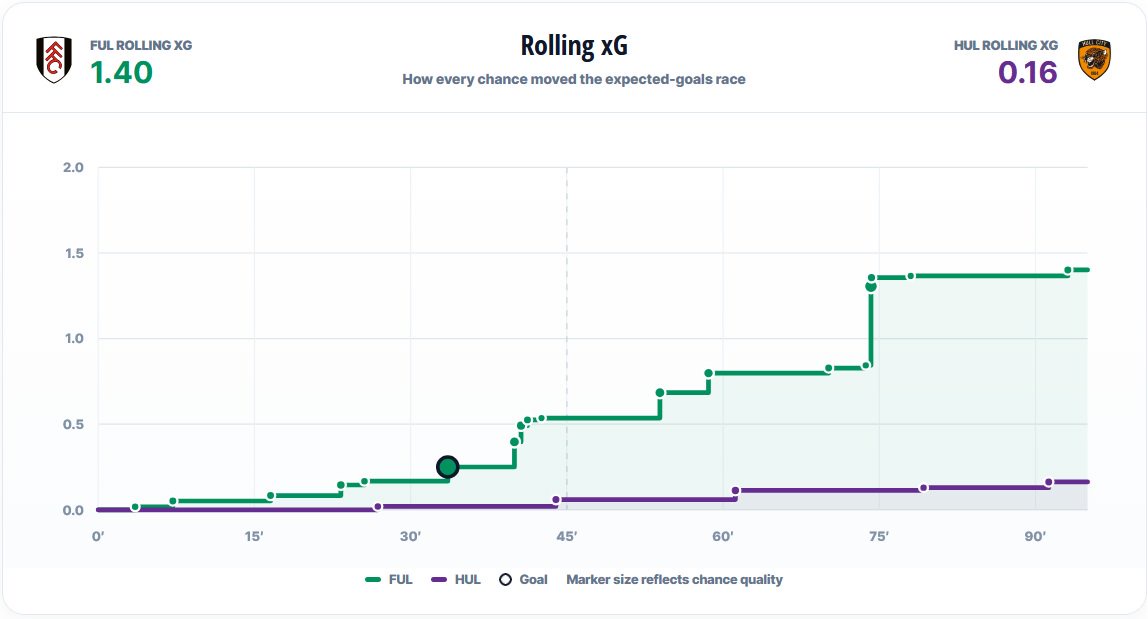Viewport: 1148px width, 619px height.
Task: Click the Hull City tiger crest
Action: [1095, 60]
